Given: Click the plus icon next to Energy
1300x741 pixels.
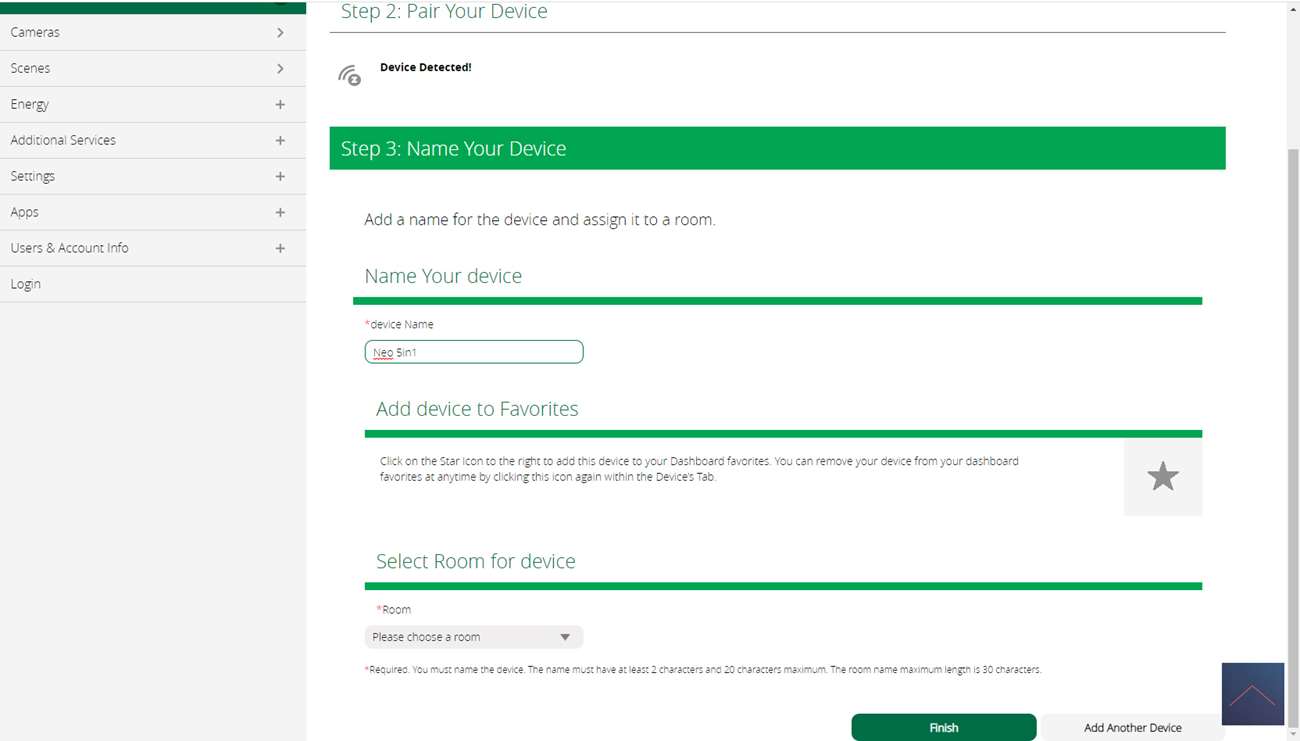Looking at the screenshot, I should 280,105.
